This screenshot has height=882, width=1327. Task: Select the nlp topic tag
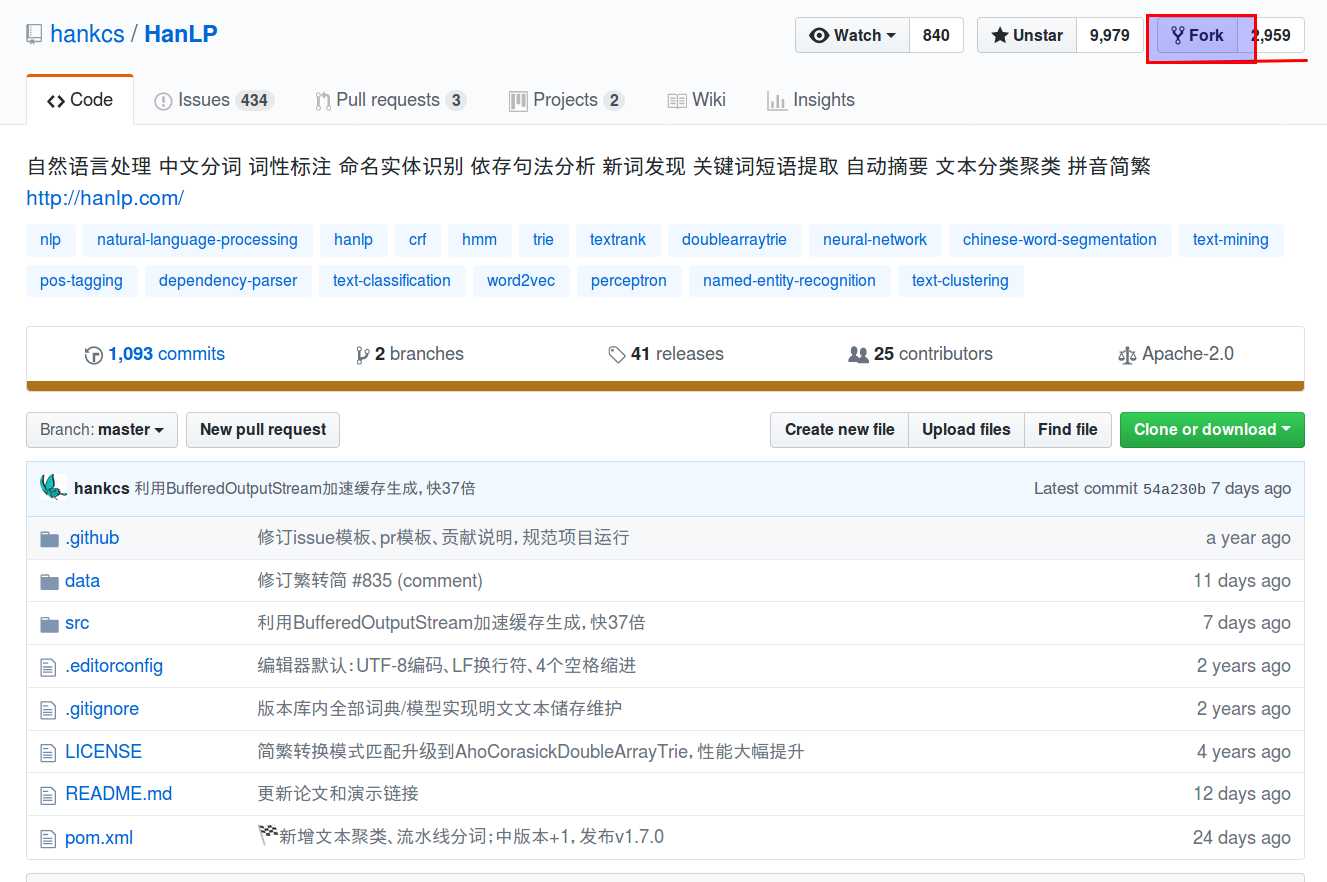click(x=50, y=240)
